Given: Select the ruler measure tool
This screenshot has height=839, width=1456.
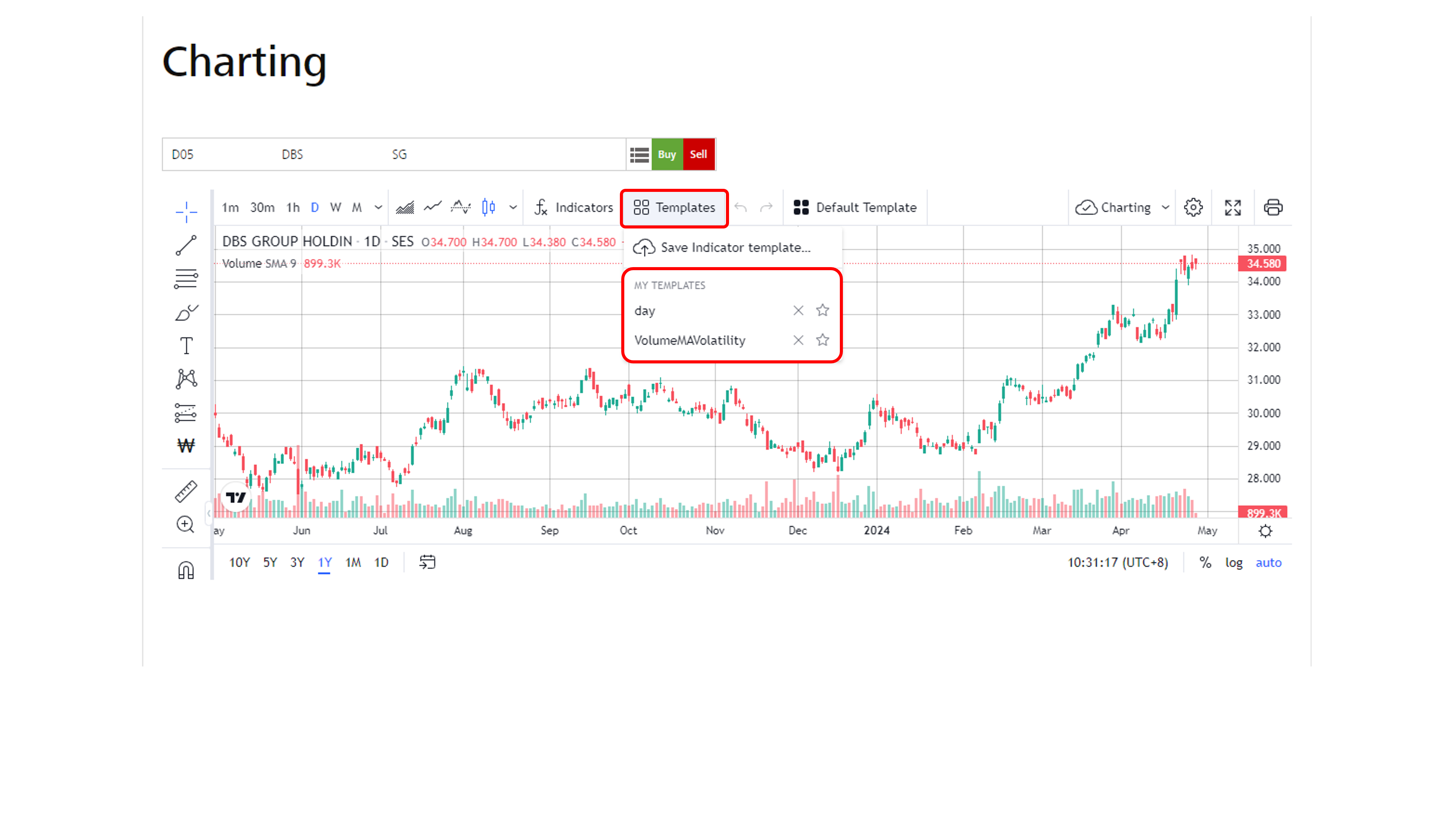Looking at the screenshot, I should (x=186, y=492).
